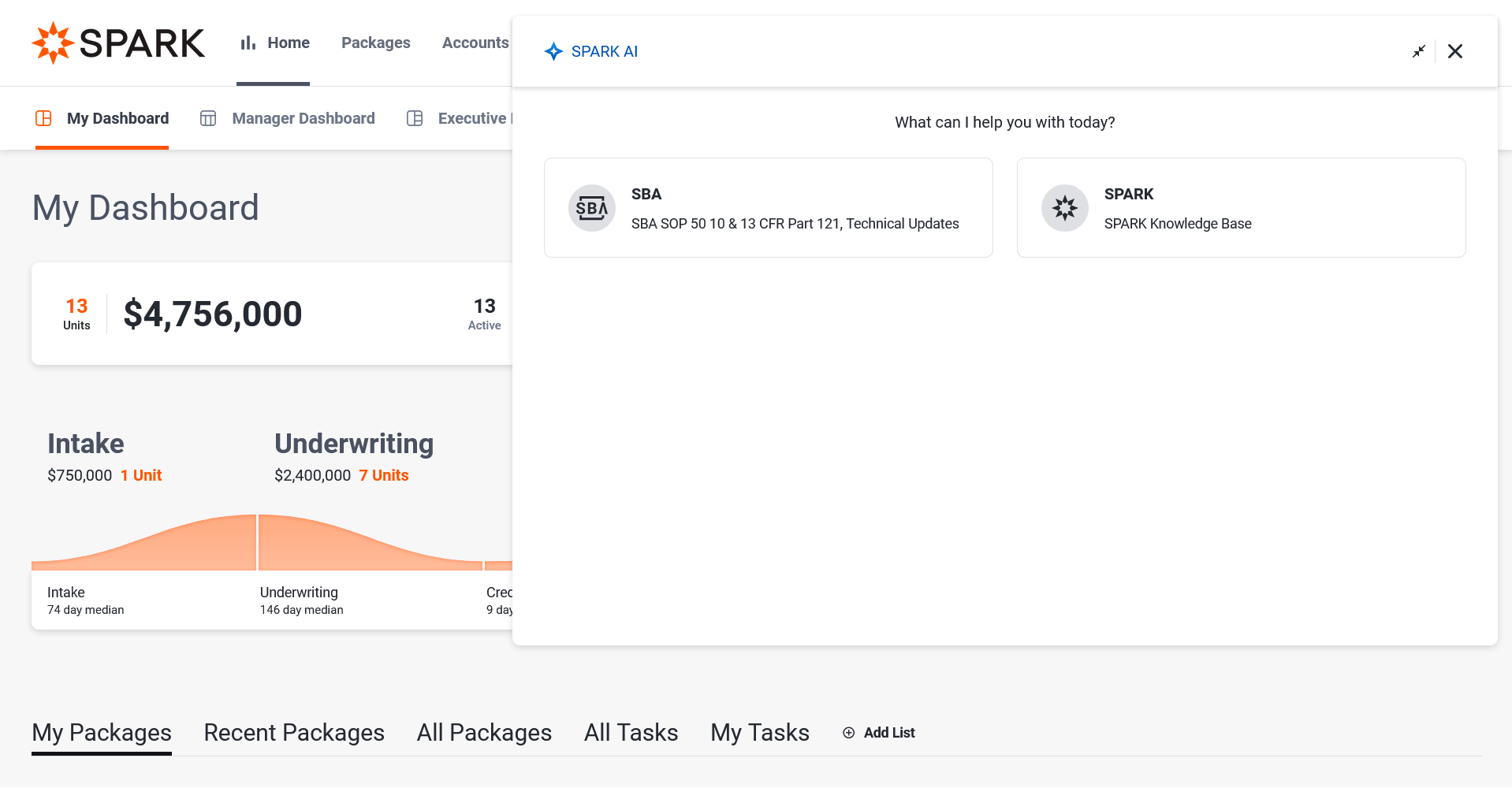The height and width of the screenshot is (788, 1512).
Task: Click the SPARK AI sparkle icon
Action: coord(553,51)
